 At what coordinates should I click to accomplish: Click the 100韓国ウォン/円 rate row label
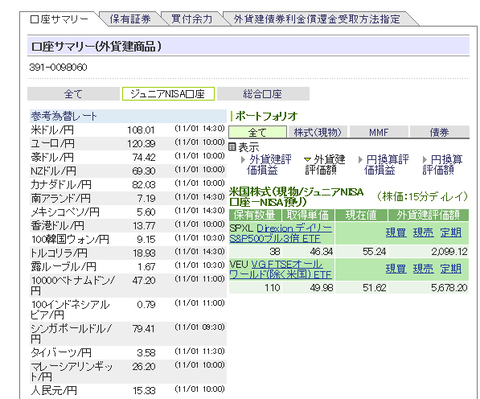coord(70,239)
